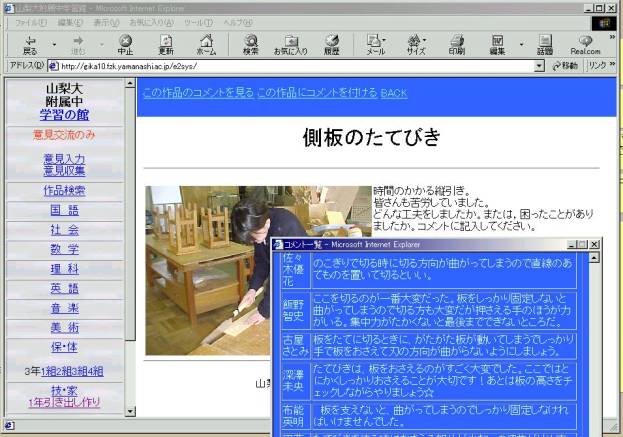Click the 4組 class link
The image size is (623, 437).
click(96, 371)
